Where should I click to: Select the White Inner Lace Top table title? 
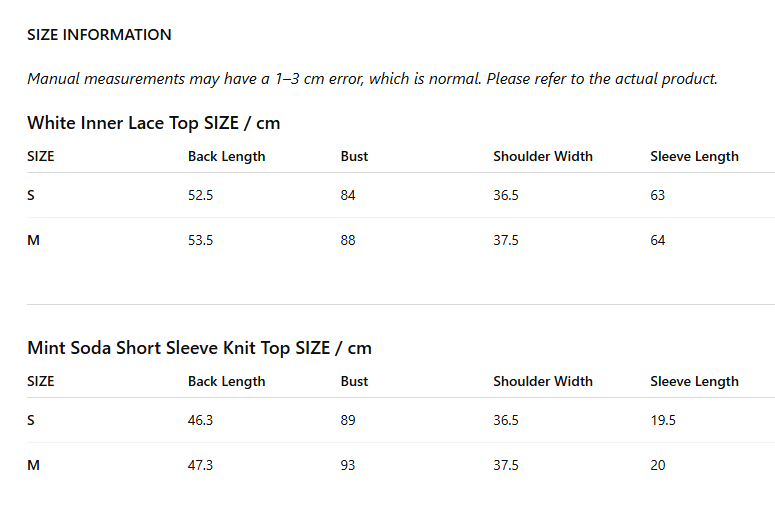(154, 123)
